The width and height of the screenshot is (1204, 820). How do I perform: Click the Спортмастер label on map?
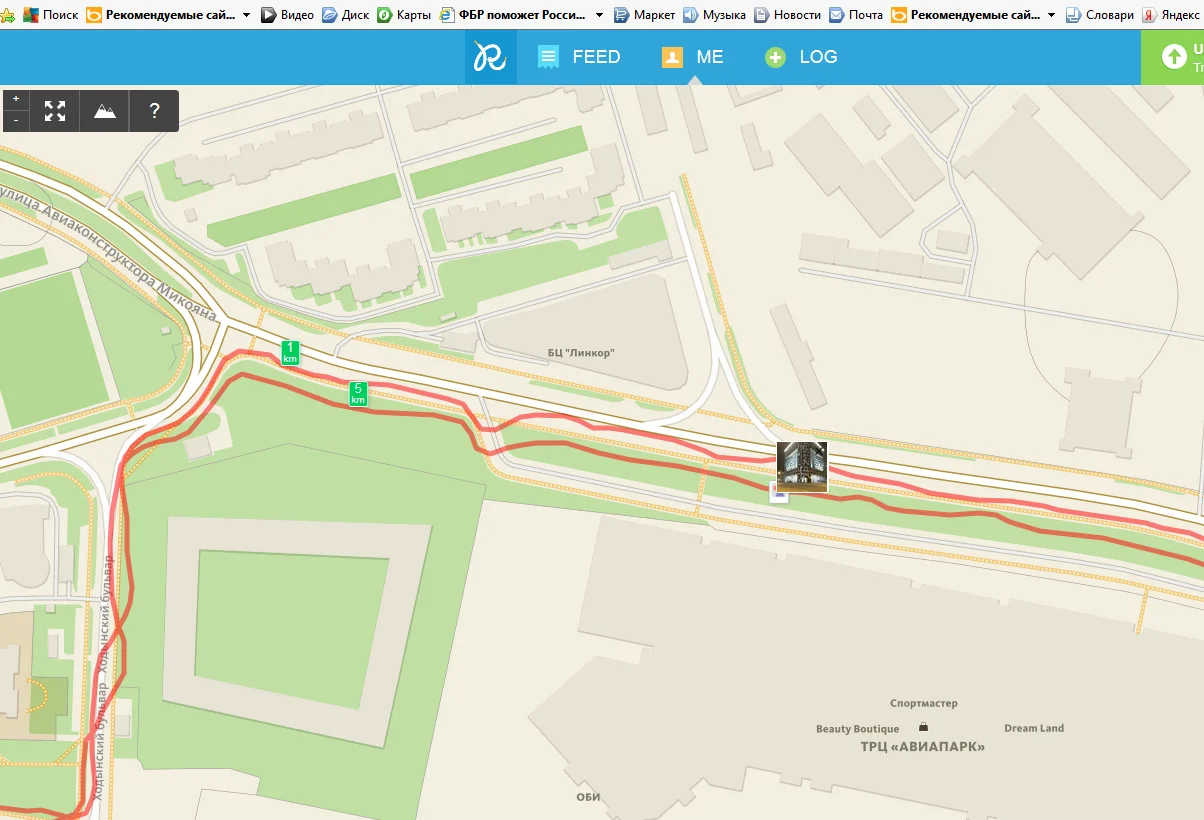924,703
